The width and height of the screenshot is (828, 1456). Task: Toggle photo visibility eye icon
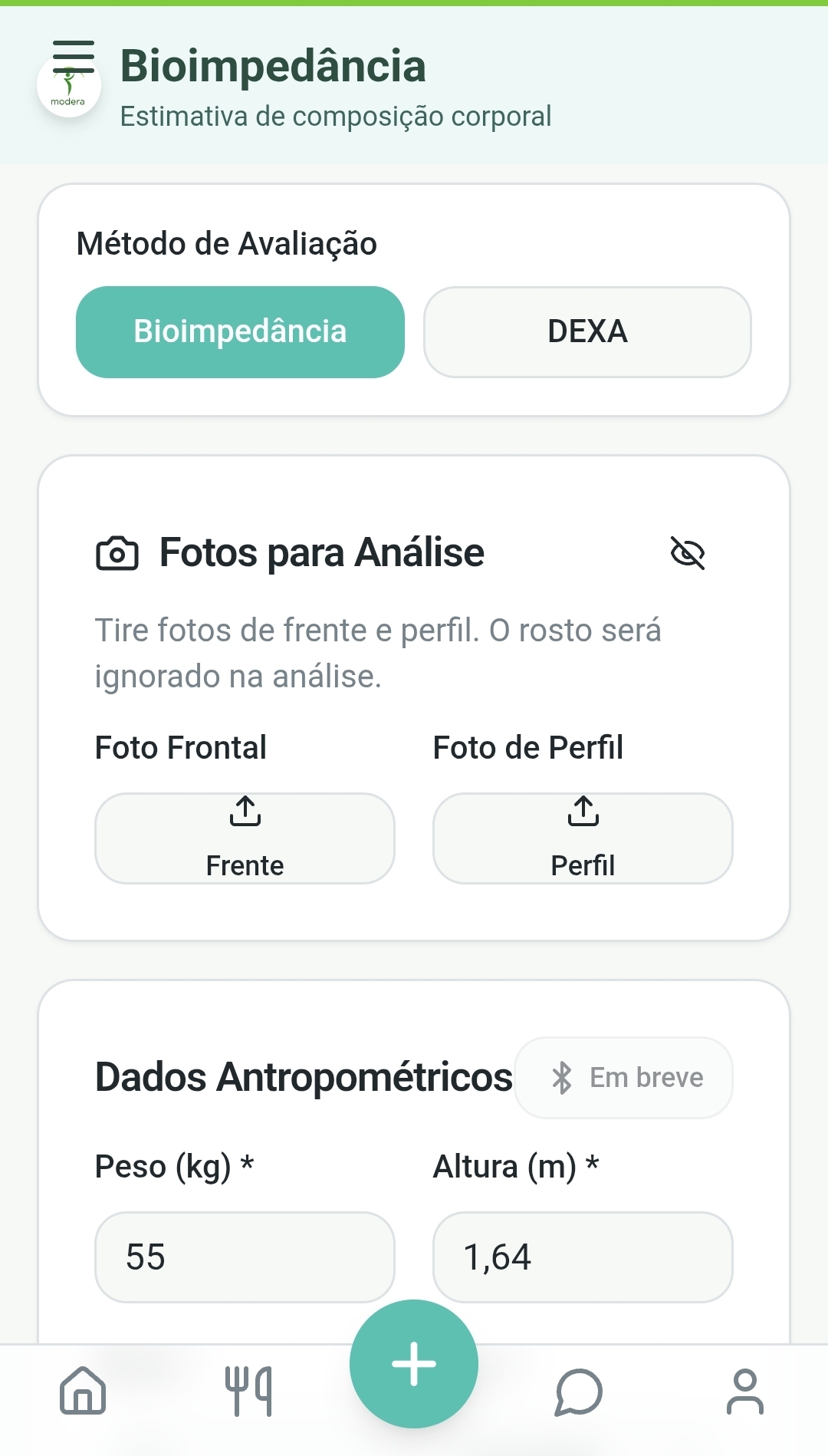pyautogui.click(x=688, y=553)
